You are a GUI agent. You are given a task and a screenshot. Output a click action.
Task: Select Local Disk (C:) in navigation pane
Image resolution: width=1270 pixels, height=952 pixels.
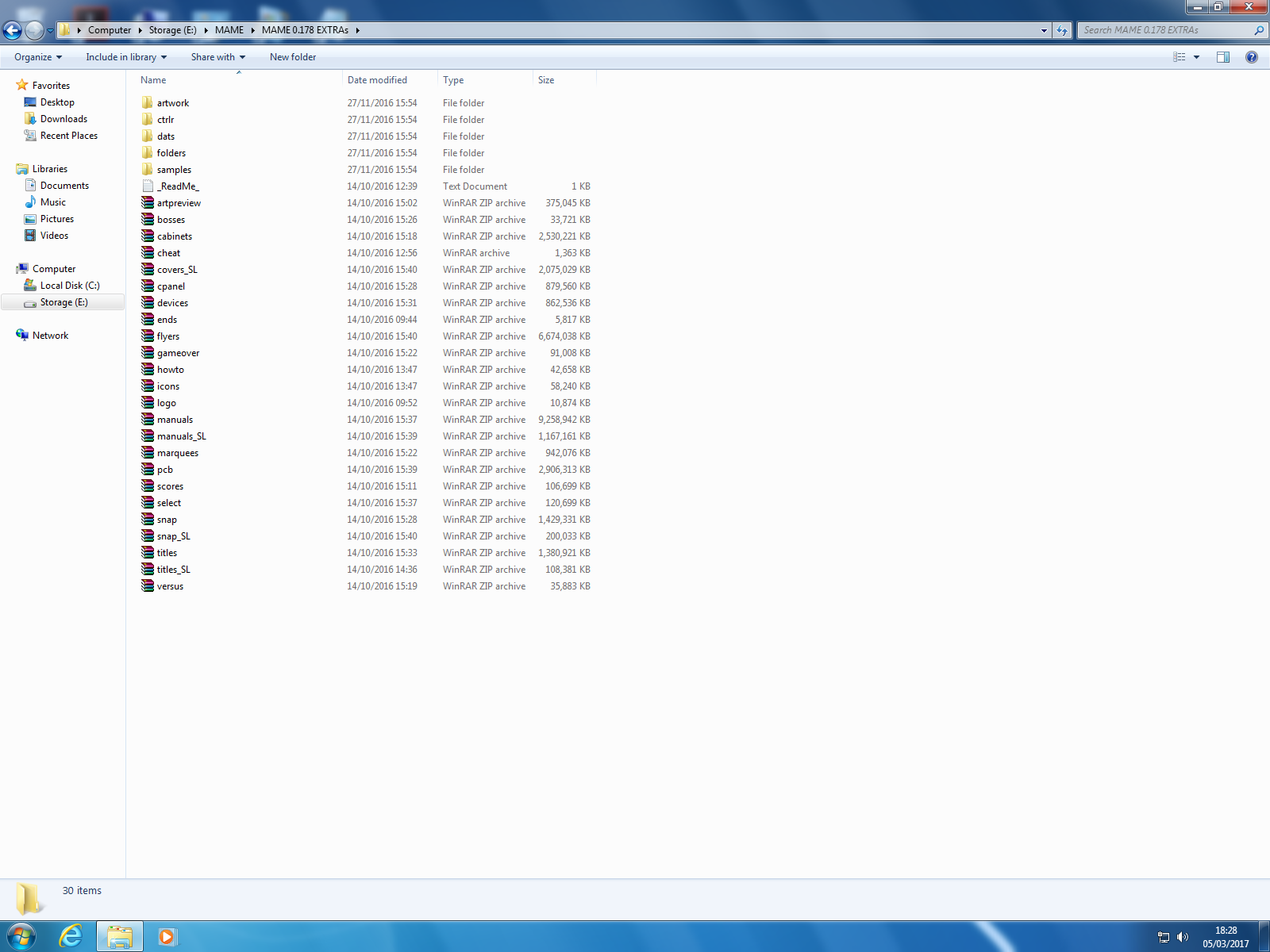click(70, 286)
